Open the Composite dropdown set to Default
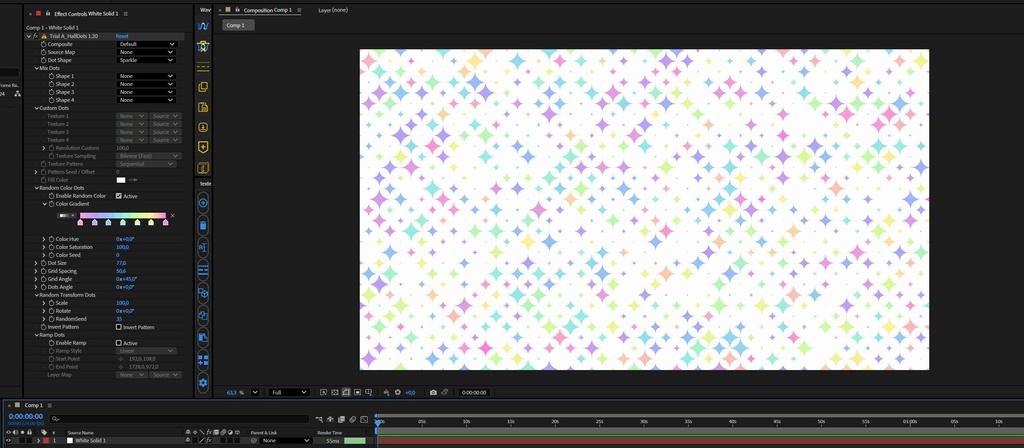Screen dimensions: 1024x448 point(146,44)
